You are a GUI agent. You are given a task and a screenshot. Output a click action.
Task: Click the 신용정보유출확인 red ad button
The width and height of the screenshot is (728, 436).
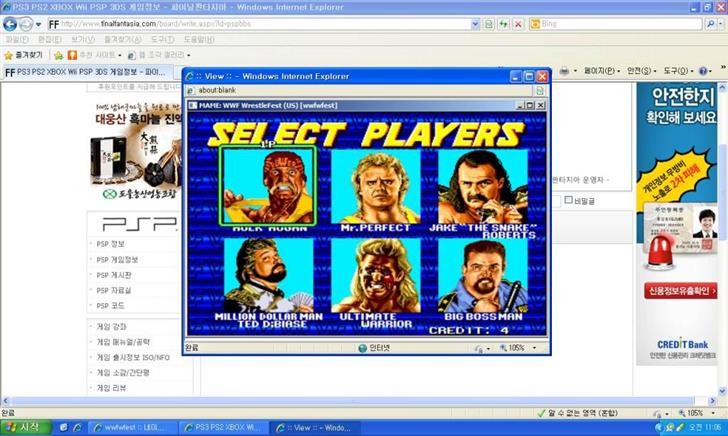(681, 291)
